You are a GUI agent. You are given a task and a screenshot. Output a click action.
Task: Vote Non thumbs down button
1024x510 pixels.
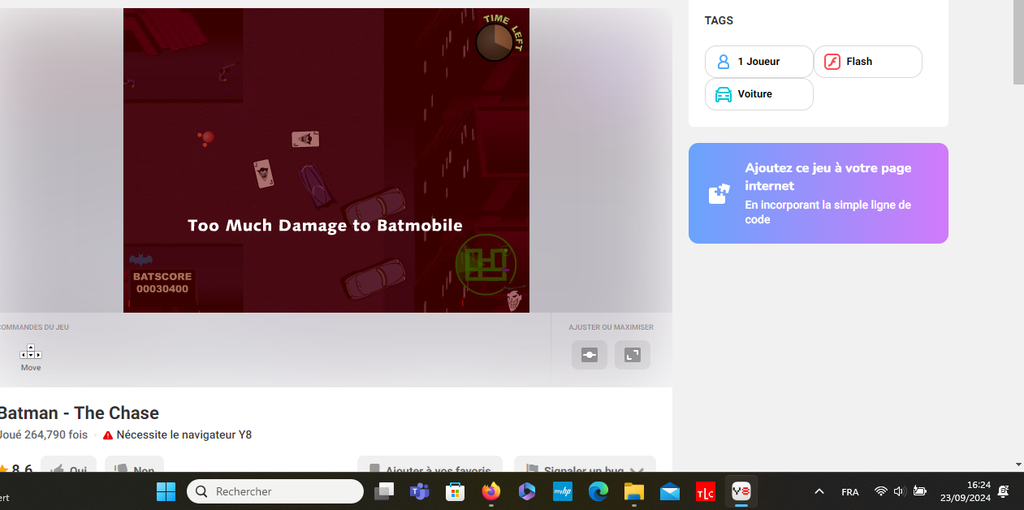tap(134, 464)
